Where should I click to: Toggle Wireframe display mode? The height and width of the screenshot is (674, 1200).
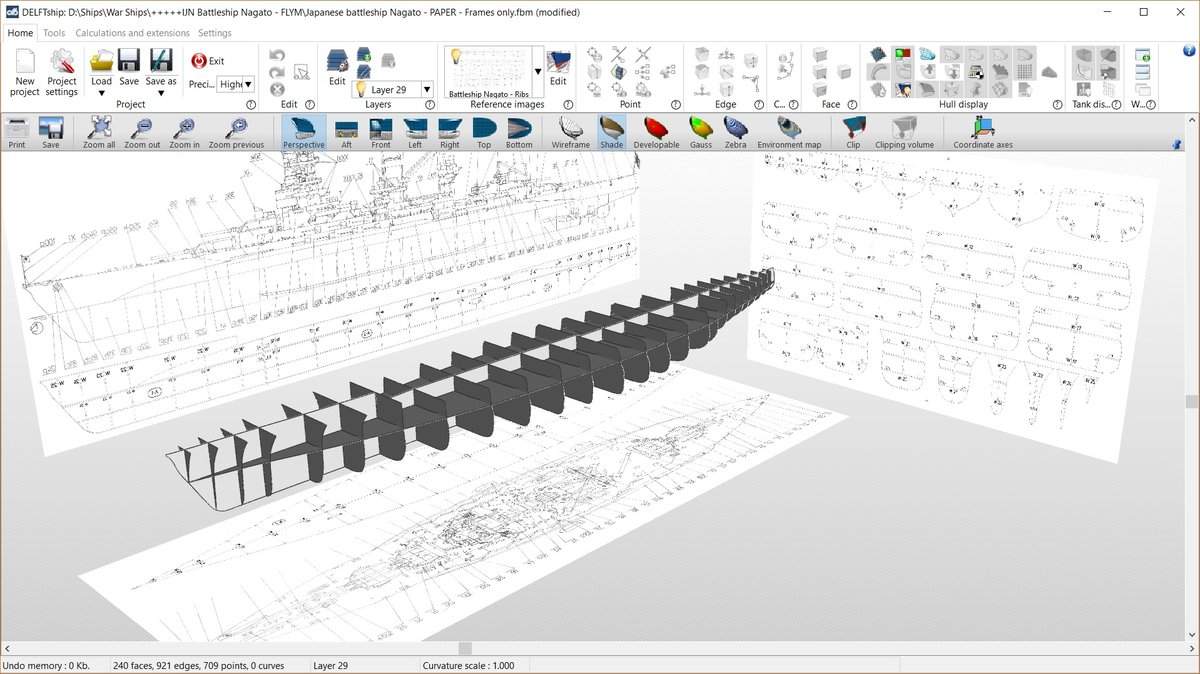571,132
